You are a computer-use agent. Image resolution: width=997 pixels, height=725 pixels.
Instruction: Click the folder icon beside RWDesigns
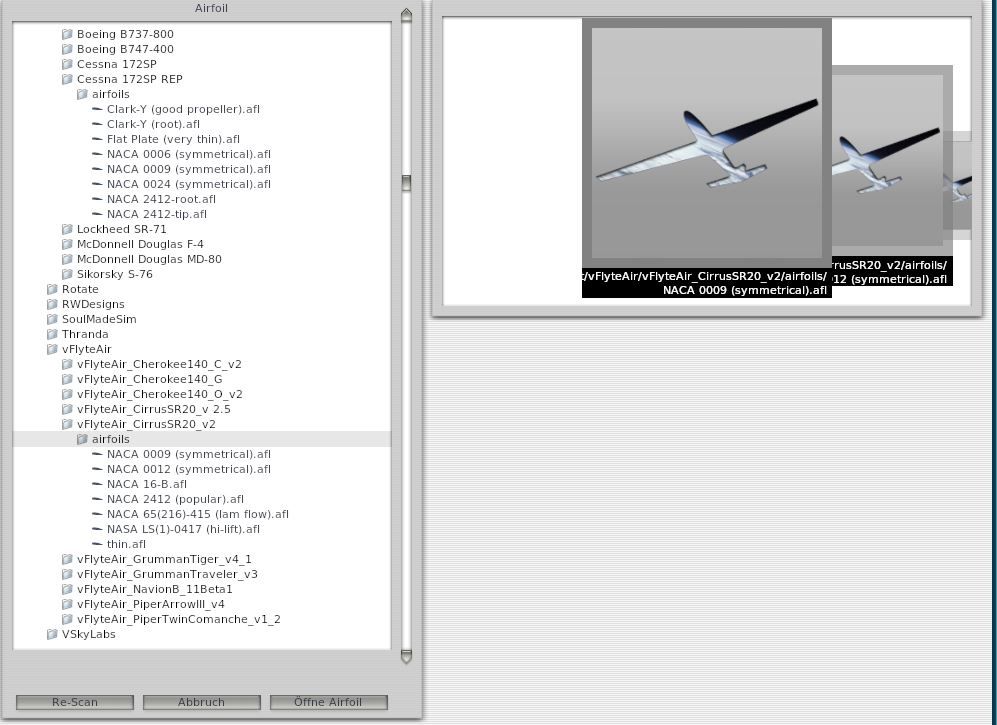pos(52,304)
